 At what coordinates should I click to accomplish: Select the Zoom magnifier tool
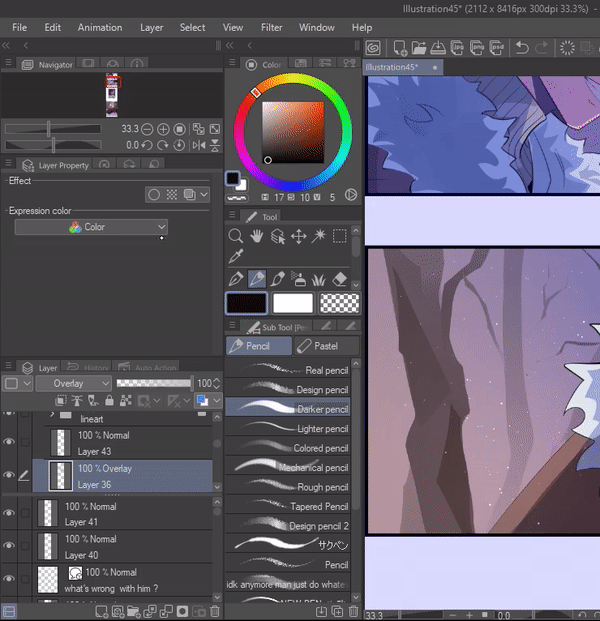click(236, 237)
